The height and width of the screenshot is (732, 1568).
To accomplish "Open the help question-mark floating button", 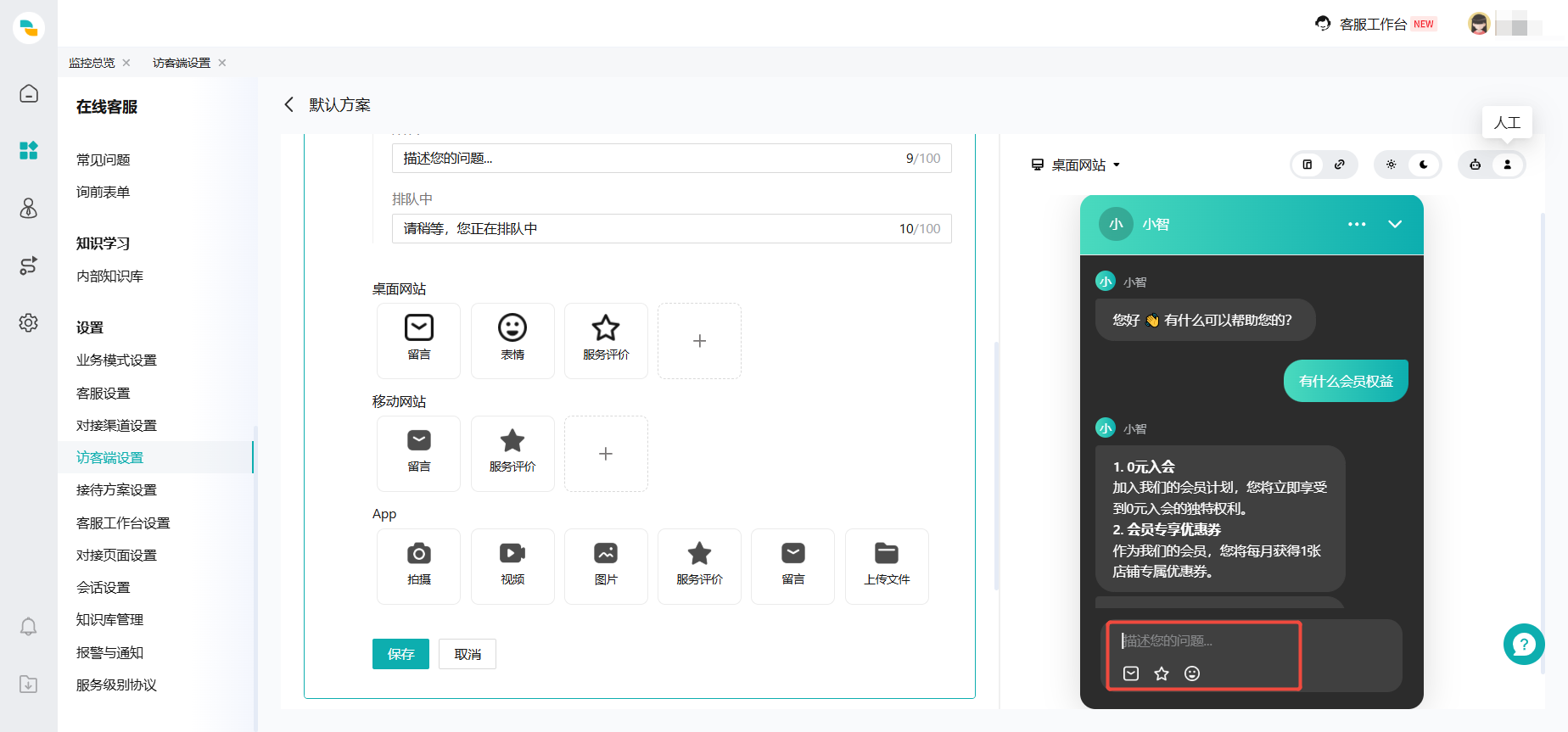I will pos(1523,645).
